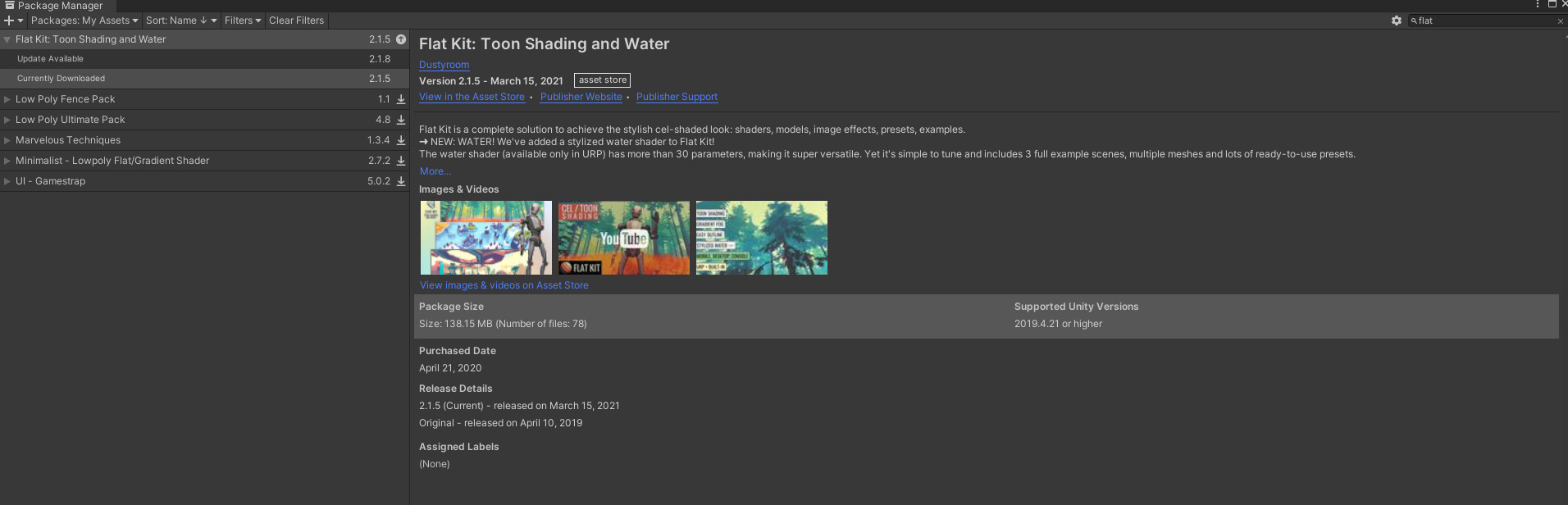Collapse the Flat Kit package versions
The width and height of the screenshot is (1568, 505).
7,39
